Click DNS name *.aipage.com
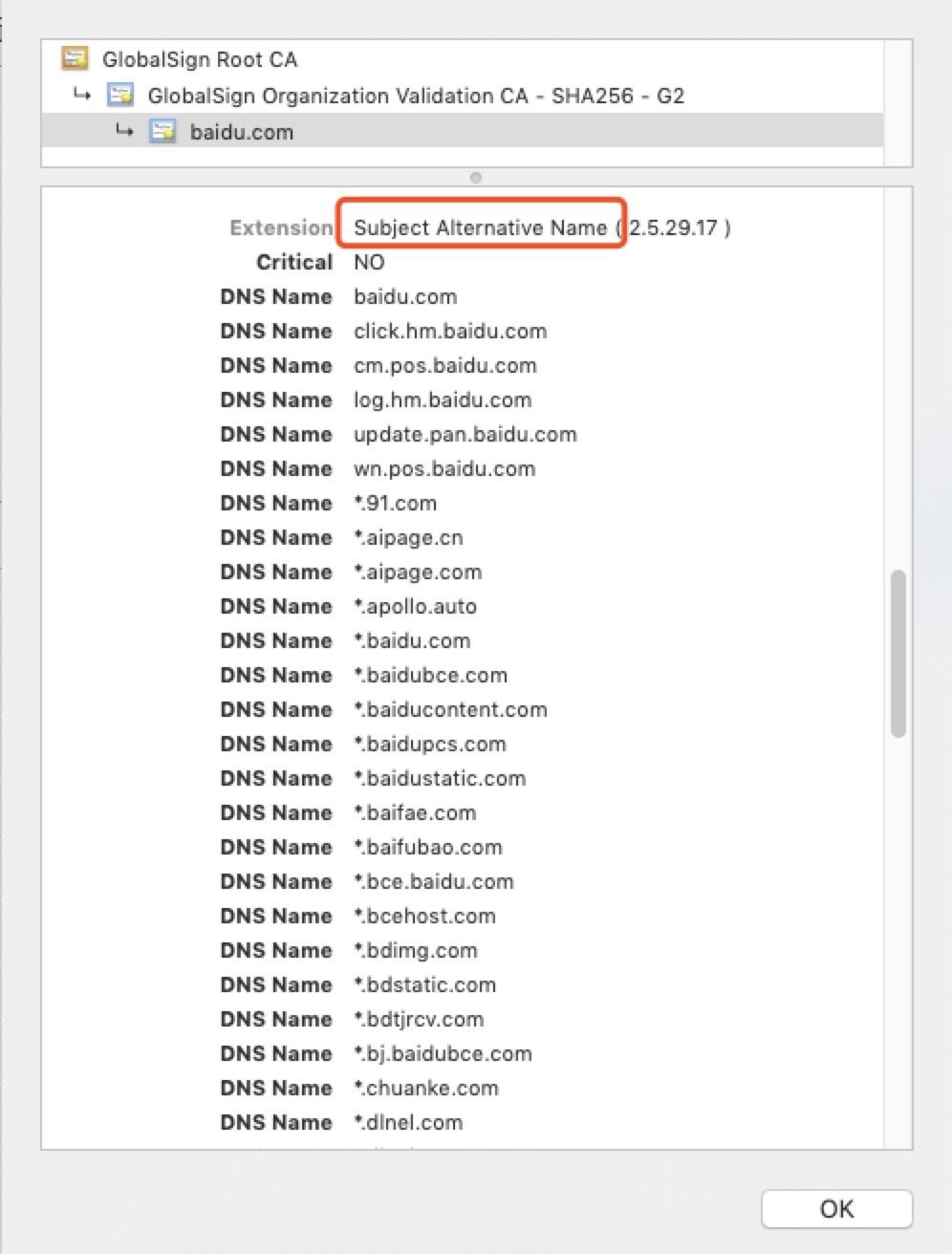The width and height of the screenshot is (952, 1254). pos(418,572)
